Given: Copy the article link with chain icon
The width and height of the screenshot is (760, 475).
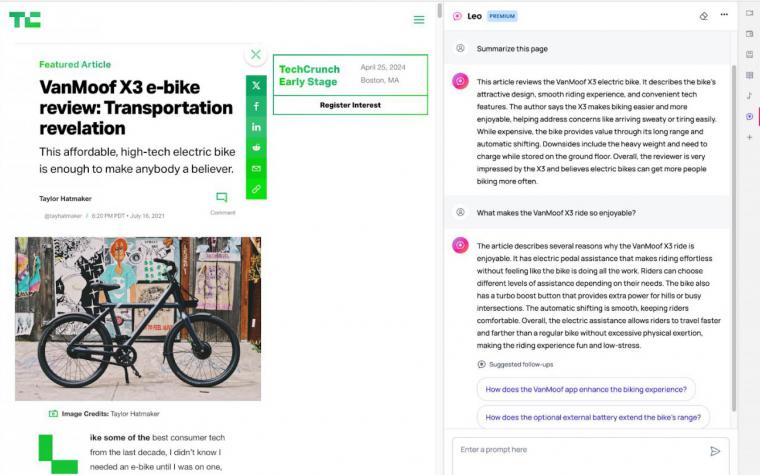Looking at the screenshot, I should pyautogui.click(x=256, y=189).
